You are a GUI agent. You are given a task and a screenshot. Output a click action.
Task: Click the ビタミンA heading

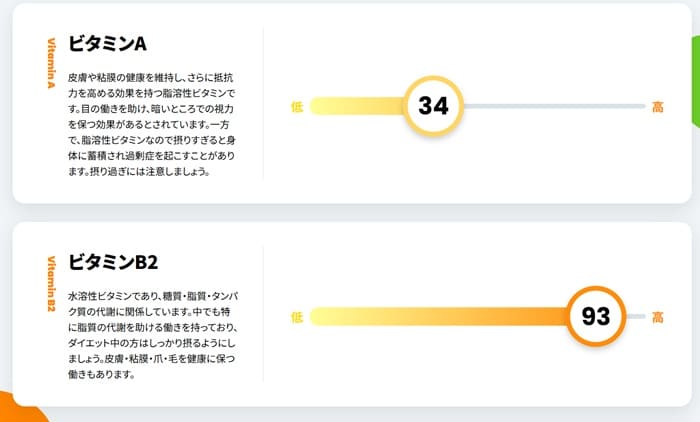pos(107,44)
